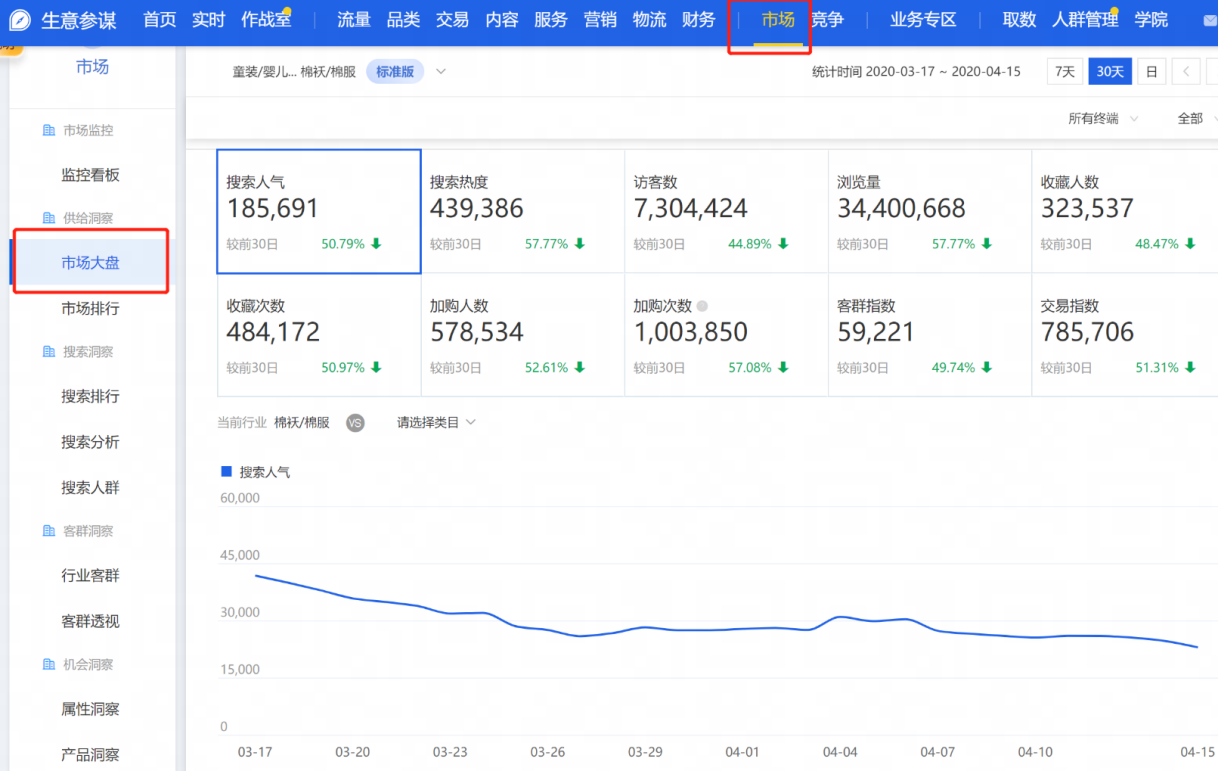This screenshot has height=771, width=1218.
Task: Open 搜索排行 in sidebar
Action: tap(90, 397)
